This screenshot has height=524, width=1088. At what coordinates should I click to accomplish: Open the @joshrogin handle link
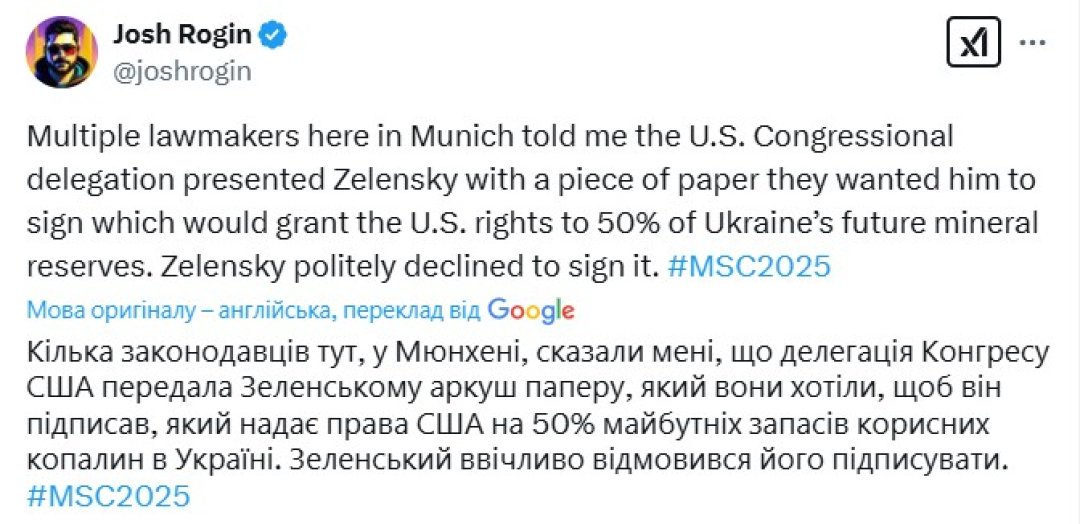point(181,71)
